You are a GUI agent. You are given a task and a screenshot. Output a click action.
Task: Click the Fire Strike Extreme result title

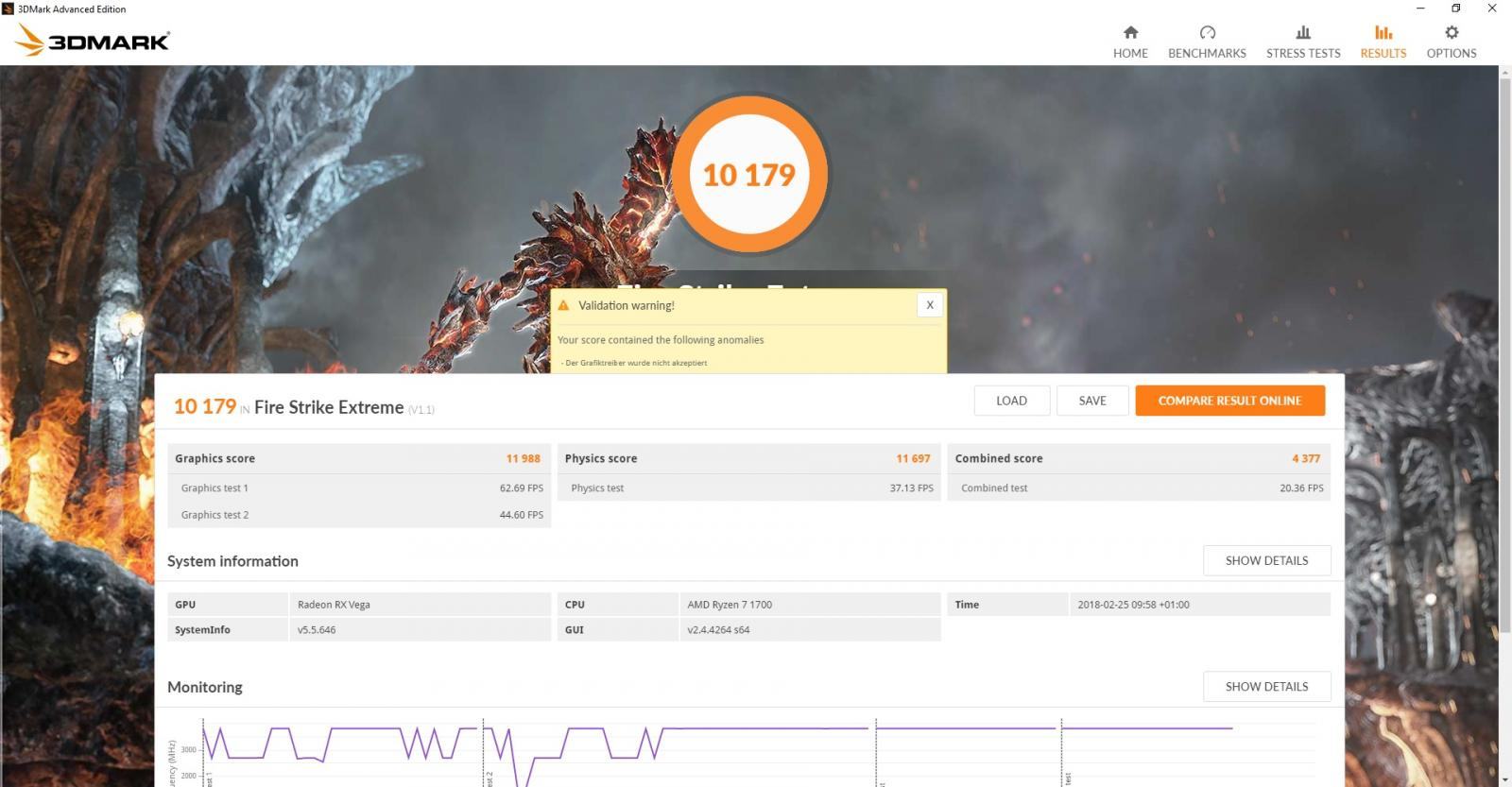(x=329, y=407)
